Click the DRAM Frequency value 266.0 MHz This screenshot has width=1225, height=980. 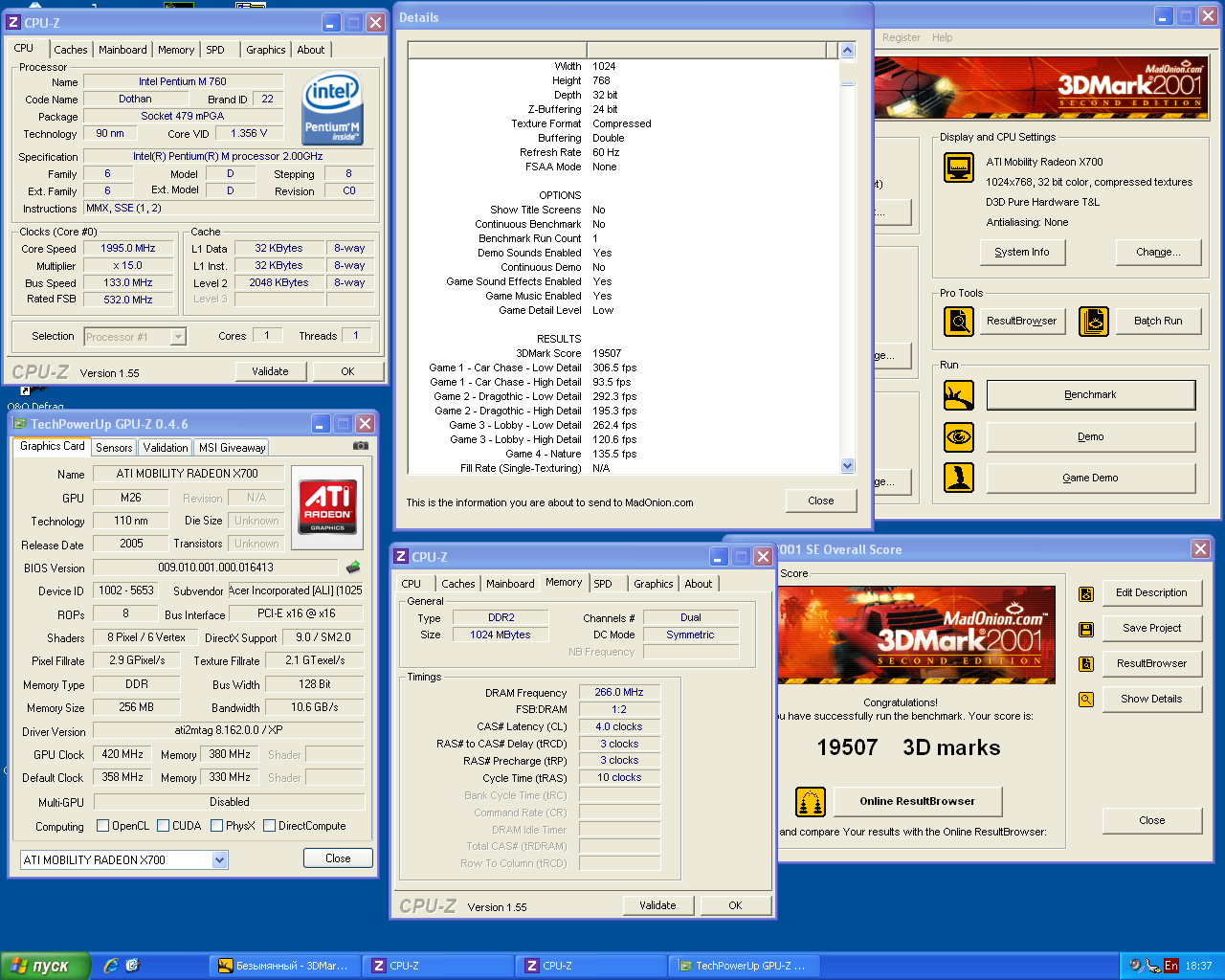619,692
